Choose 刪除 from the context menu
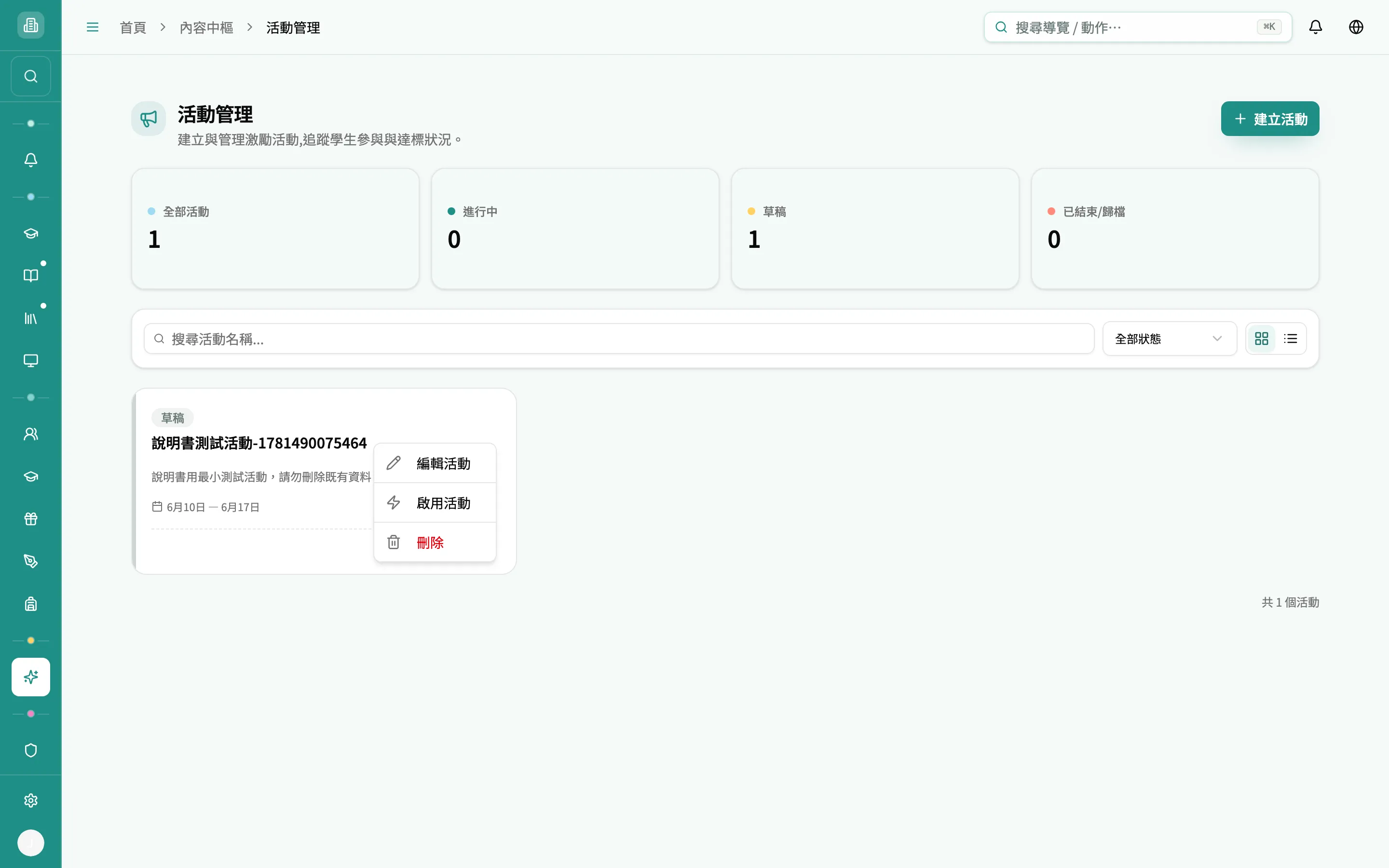 pyautogui.click(x=435, y=542)
